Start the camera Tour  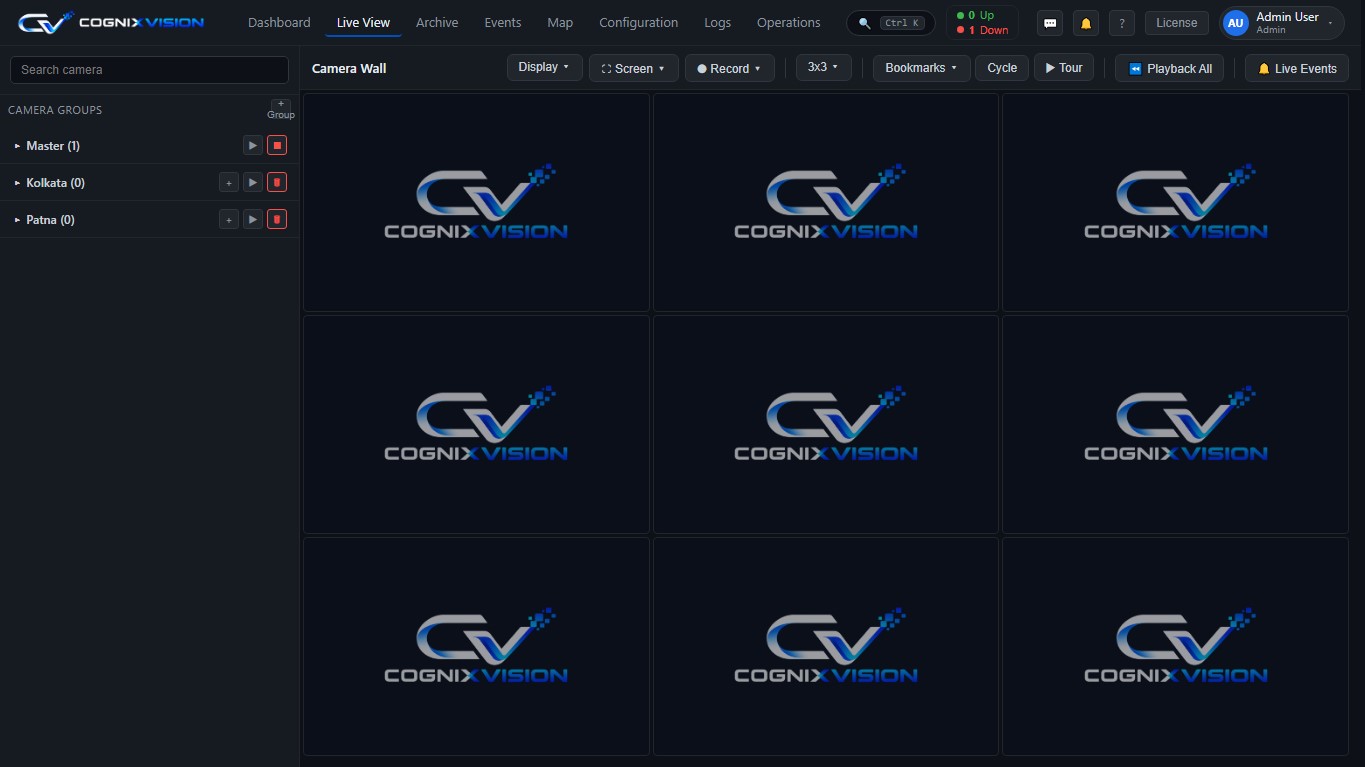[x=1064, y=68]
